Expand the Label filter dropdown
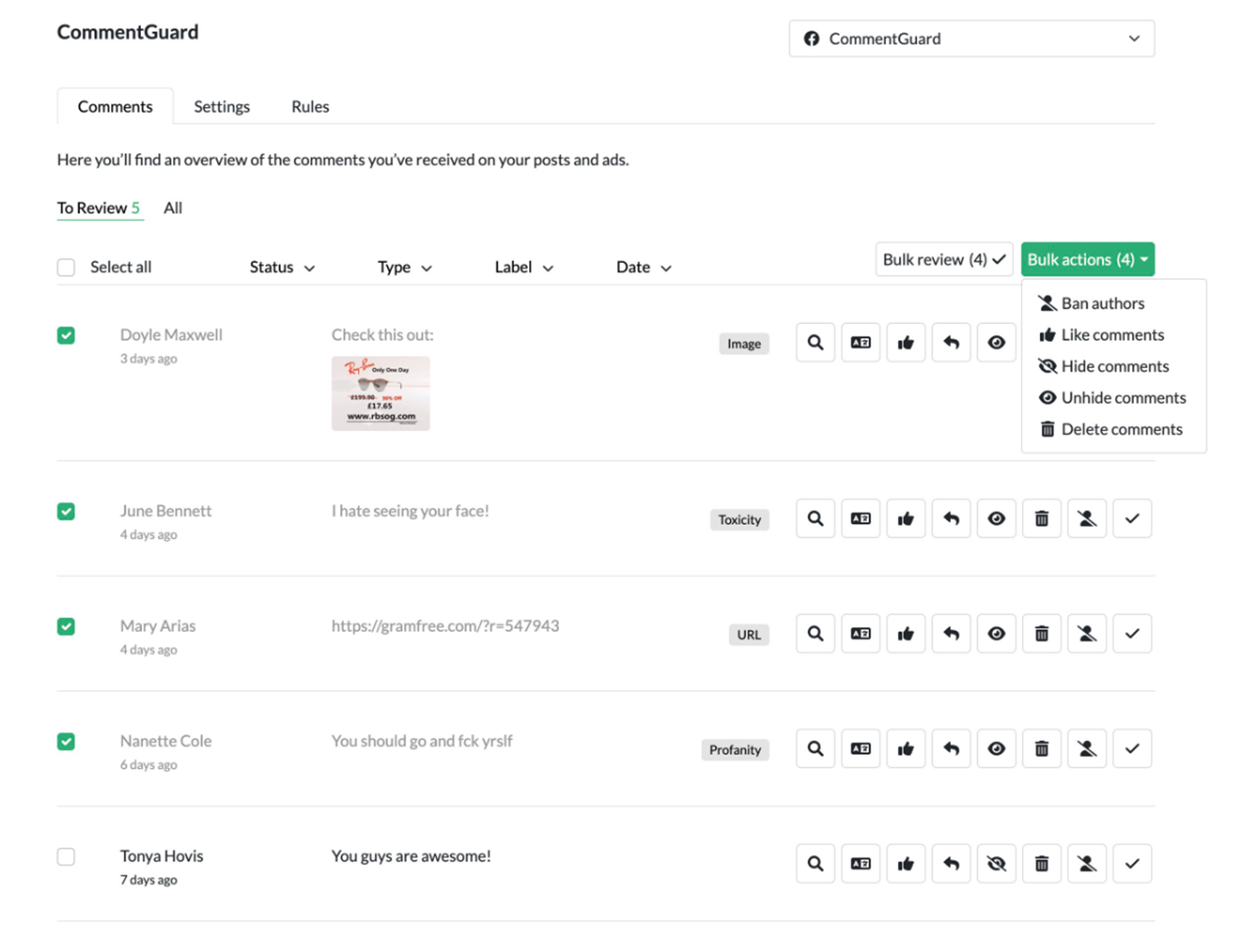The width and height of the screenshot is (1249, 952). pyautogui.click(x=524, y=267)
